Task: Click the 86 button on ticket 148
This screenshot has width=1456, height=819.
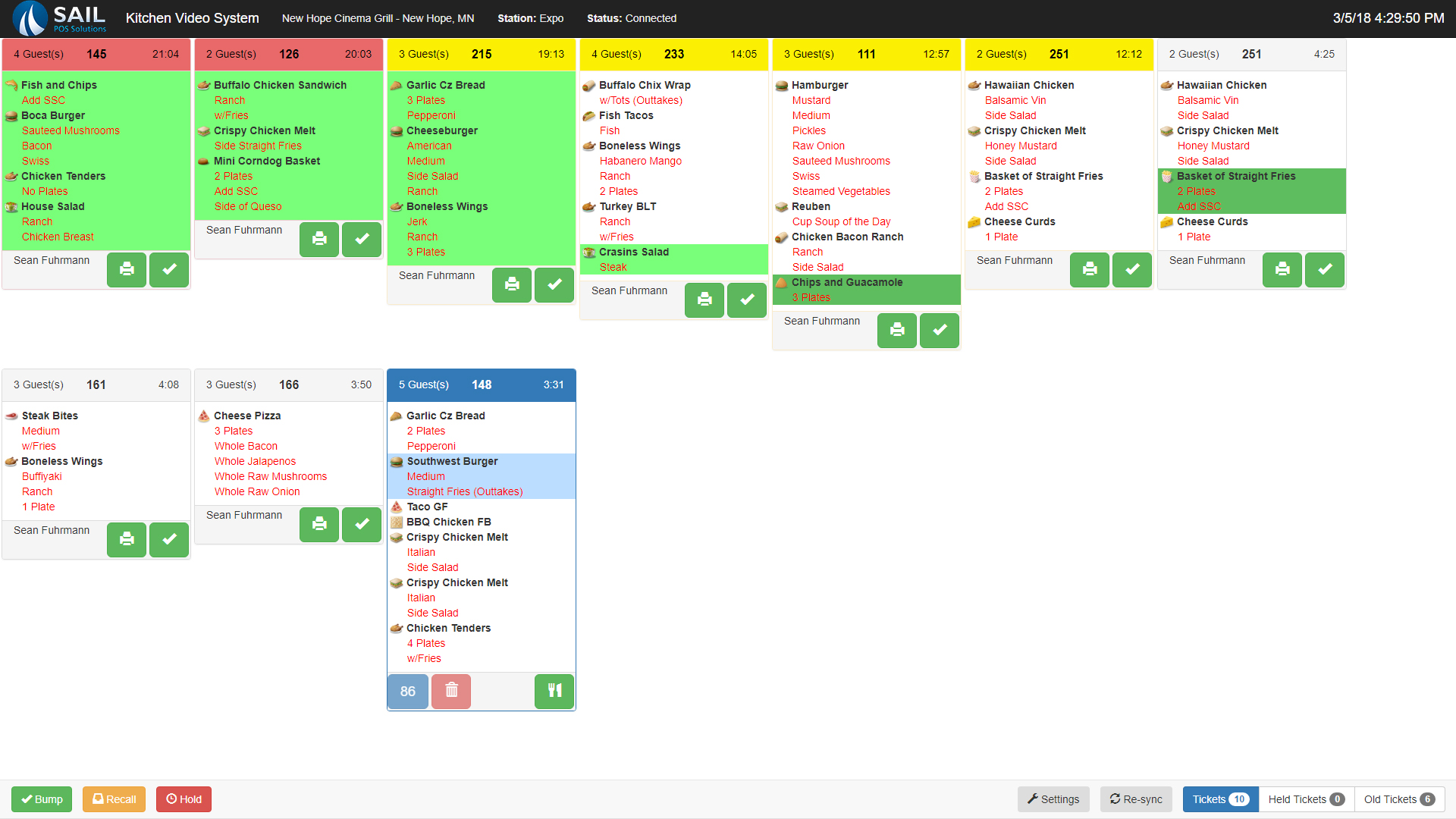Action: coord(408,691)
